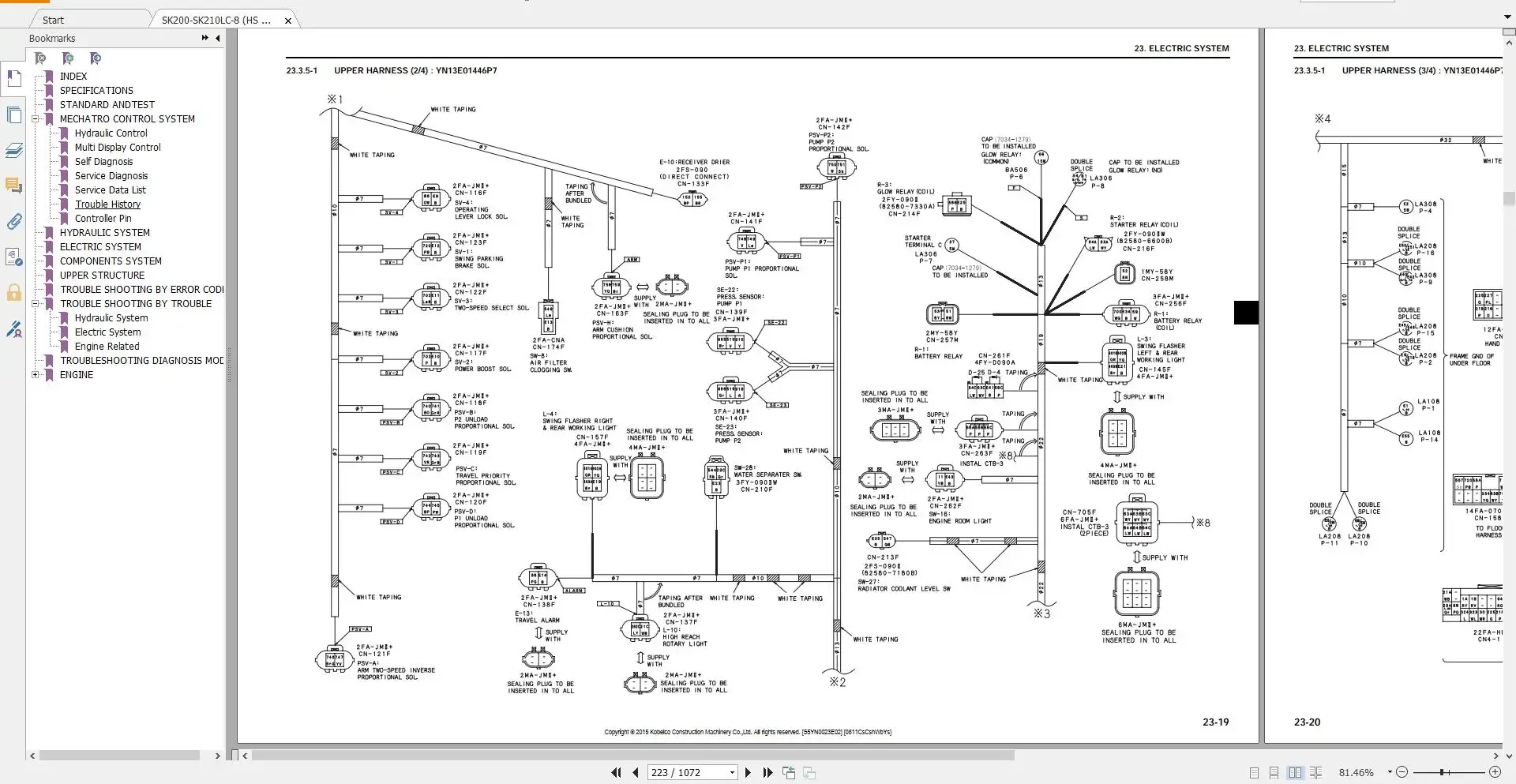Open the Layers panel

14,150
